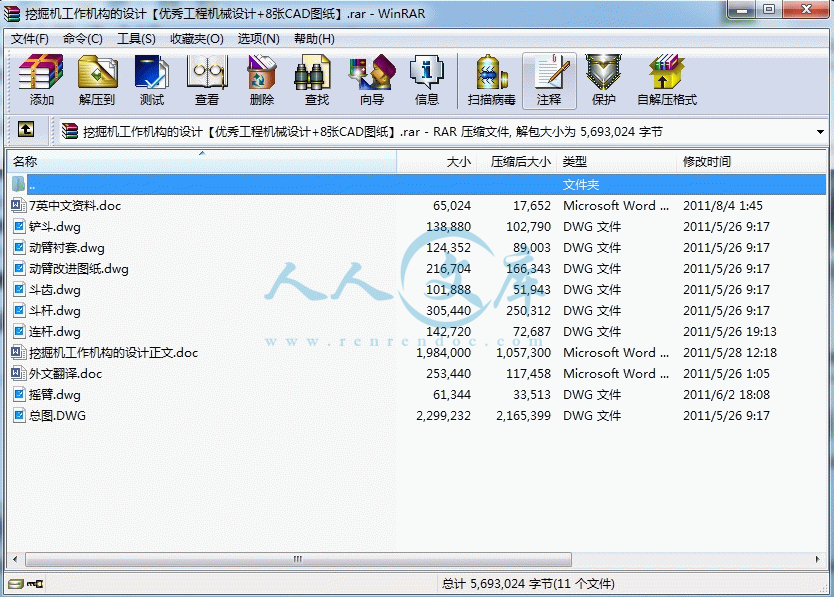The width and height of the screenshot is (834, 597).
Task: Click the 测试 (Test) toolbar icon
Action: (x=152, y=72)
